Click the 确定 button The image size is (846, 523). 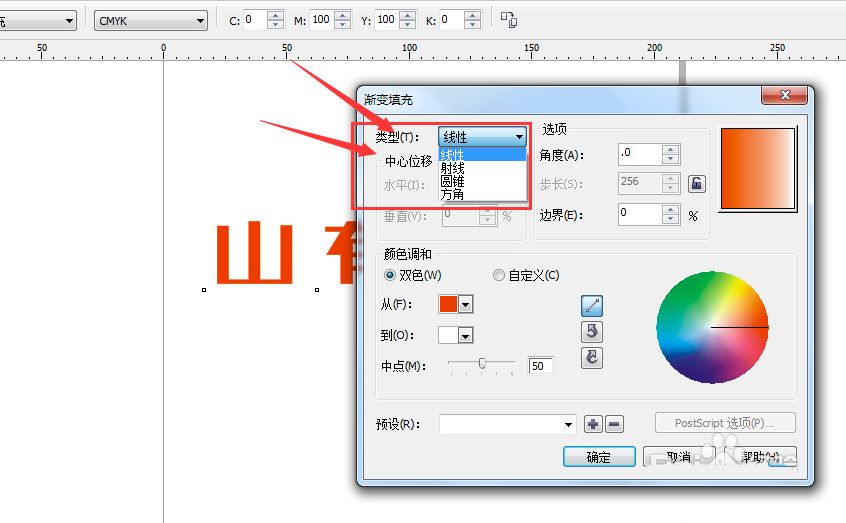click(599, 457)
